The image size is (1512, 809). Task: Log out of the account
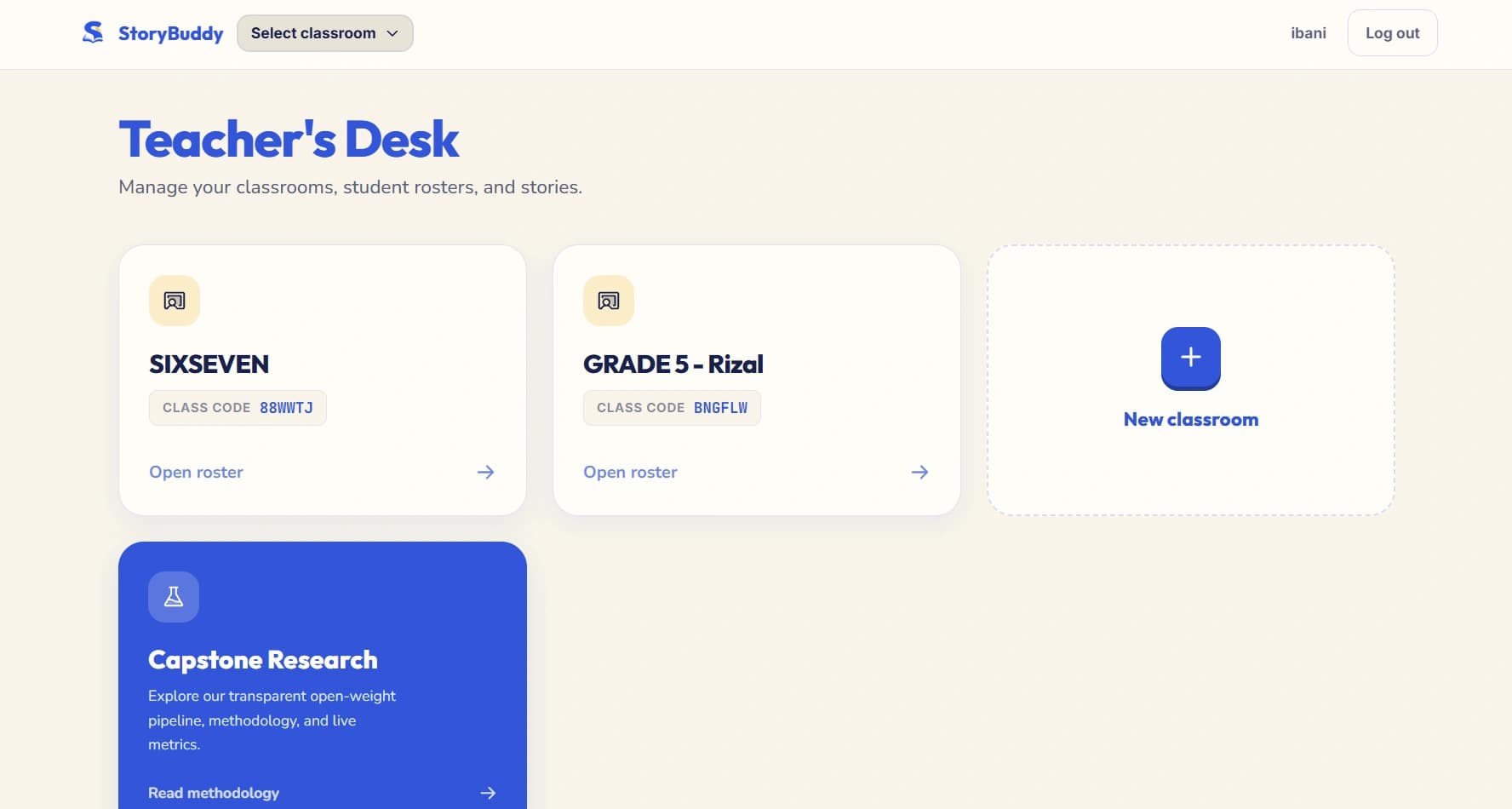pos(1392,33)
